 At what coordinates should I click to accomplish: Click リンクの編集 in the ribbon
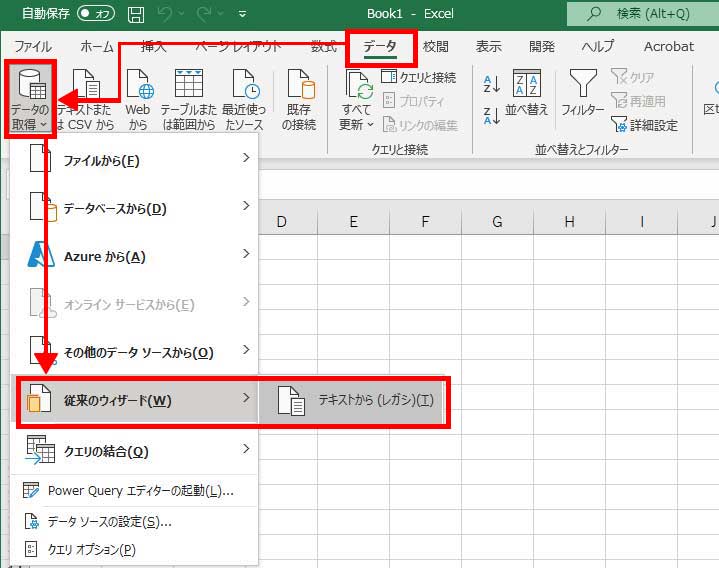pyautogui.click(x=420, y=125)
